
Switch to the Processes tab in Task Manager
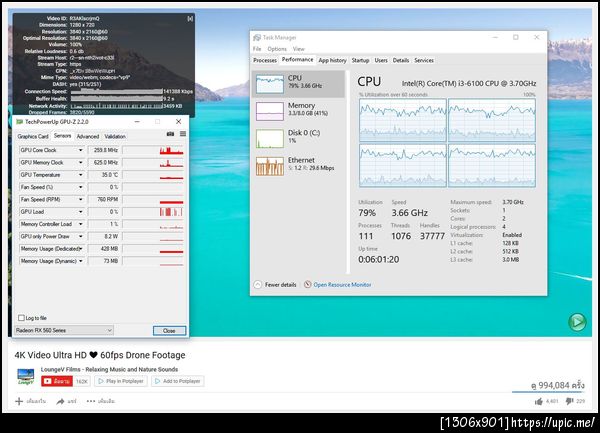click(x=265, y=60)
